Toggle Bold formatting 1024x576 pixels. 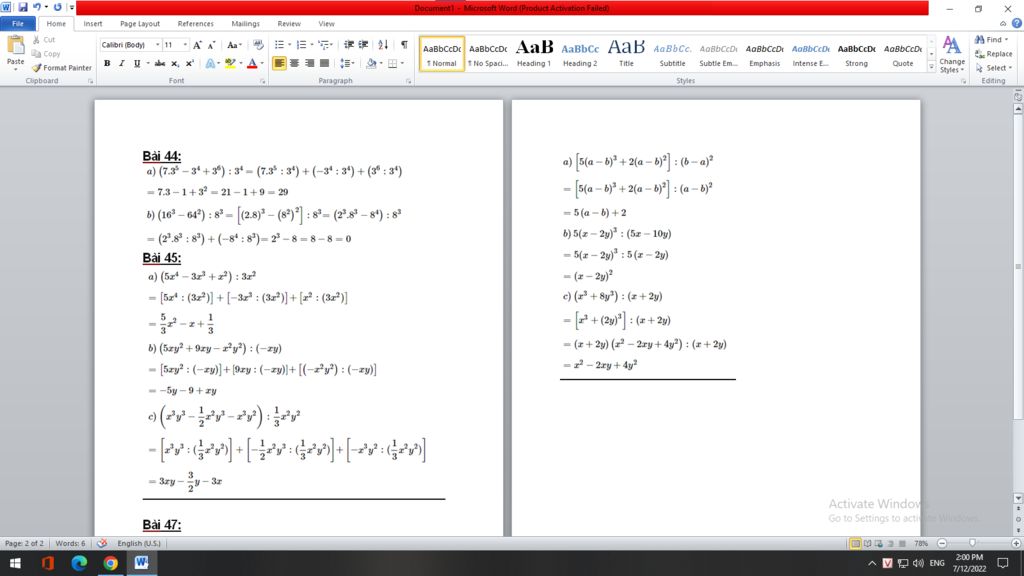point(107,63)
